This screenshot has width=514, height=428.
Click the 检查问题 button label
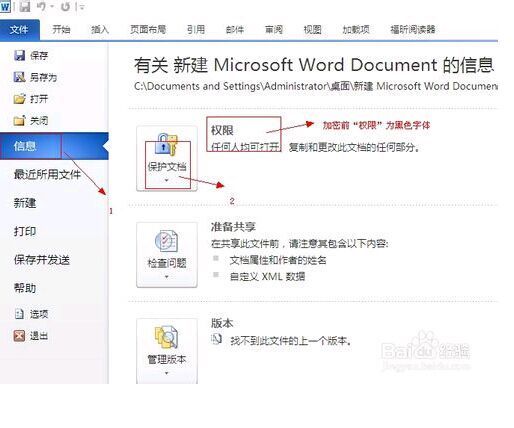(167, 263)
